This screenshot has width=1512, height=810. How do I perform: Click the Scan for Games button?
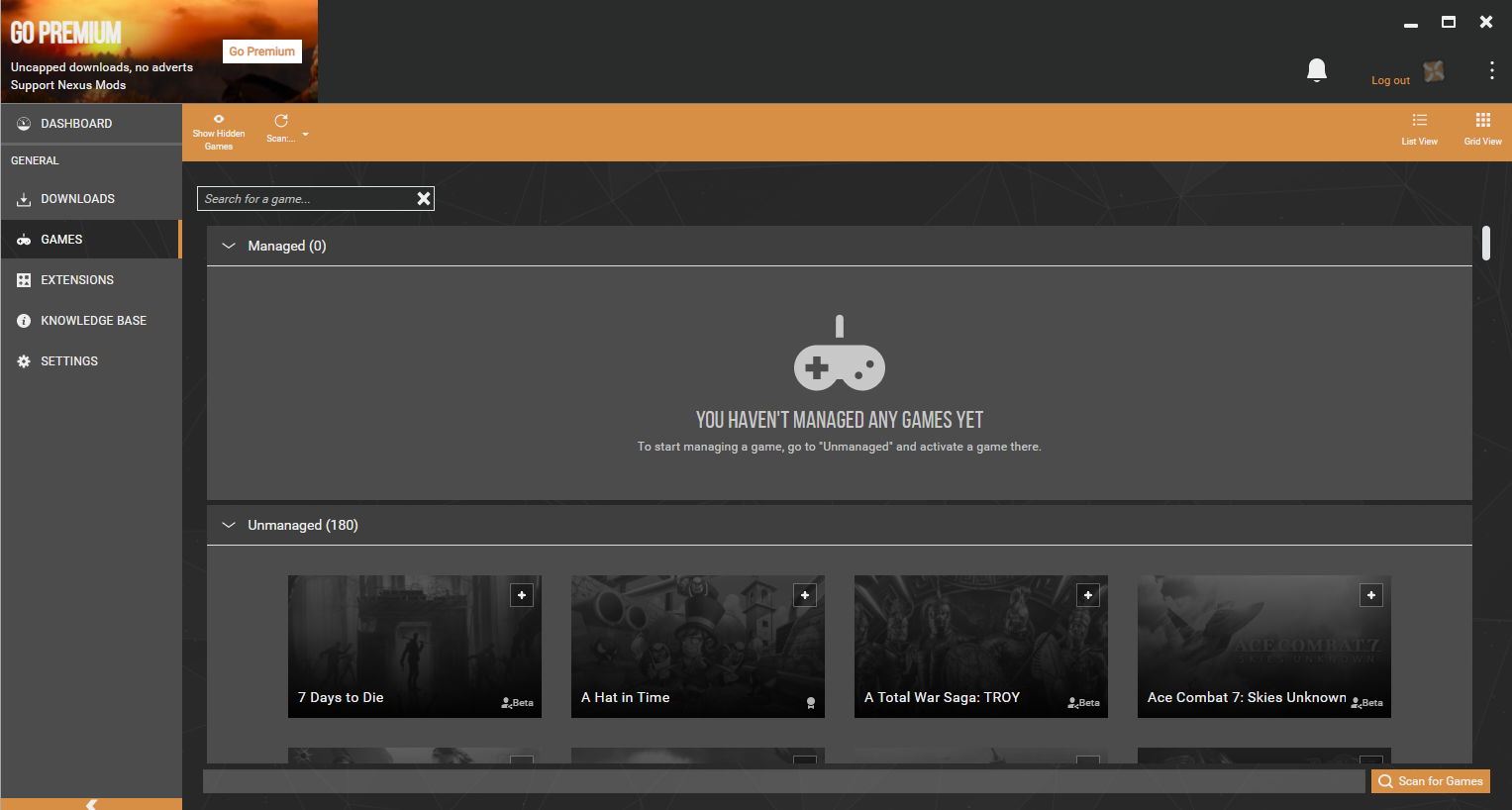click(x=1431, y=781)
